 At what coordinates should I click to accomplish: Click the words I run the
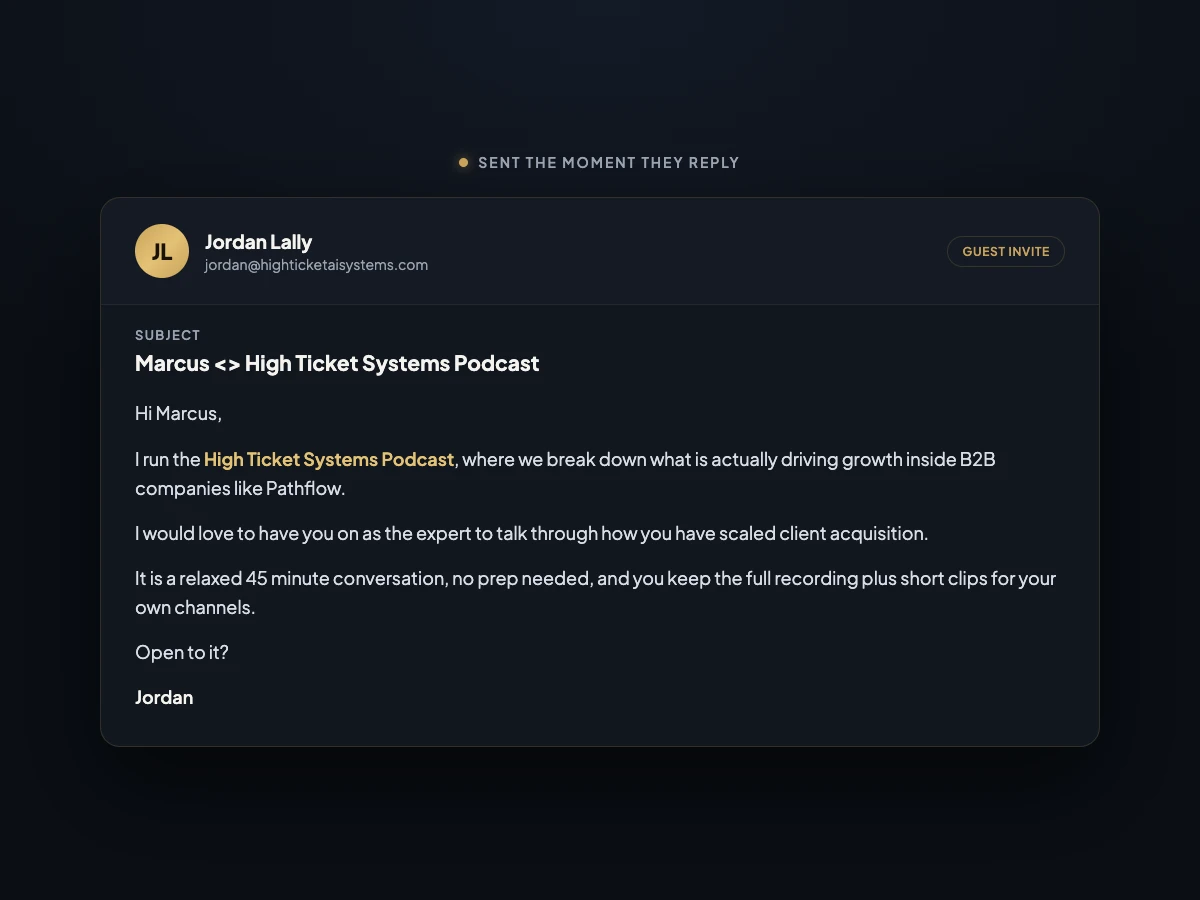pos(168,459)
